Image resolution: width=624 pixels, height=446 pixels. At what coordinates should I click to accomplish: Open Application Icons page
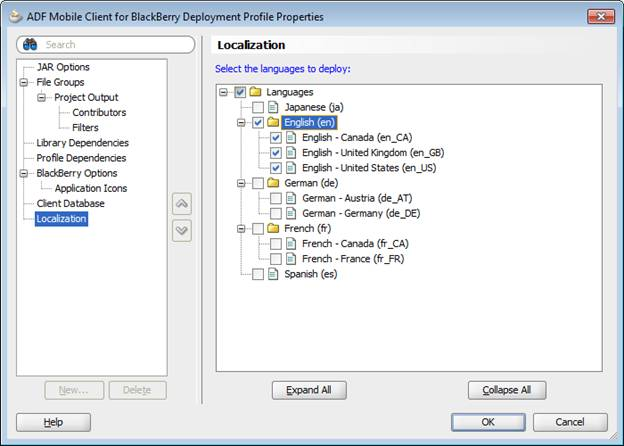pyautogui.click(x=91, y=188)
